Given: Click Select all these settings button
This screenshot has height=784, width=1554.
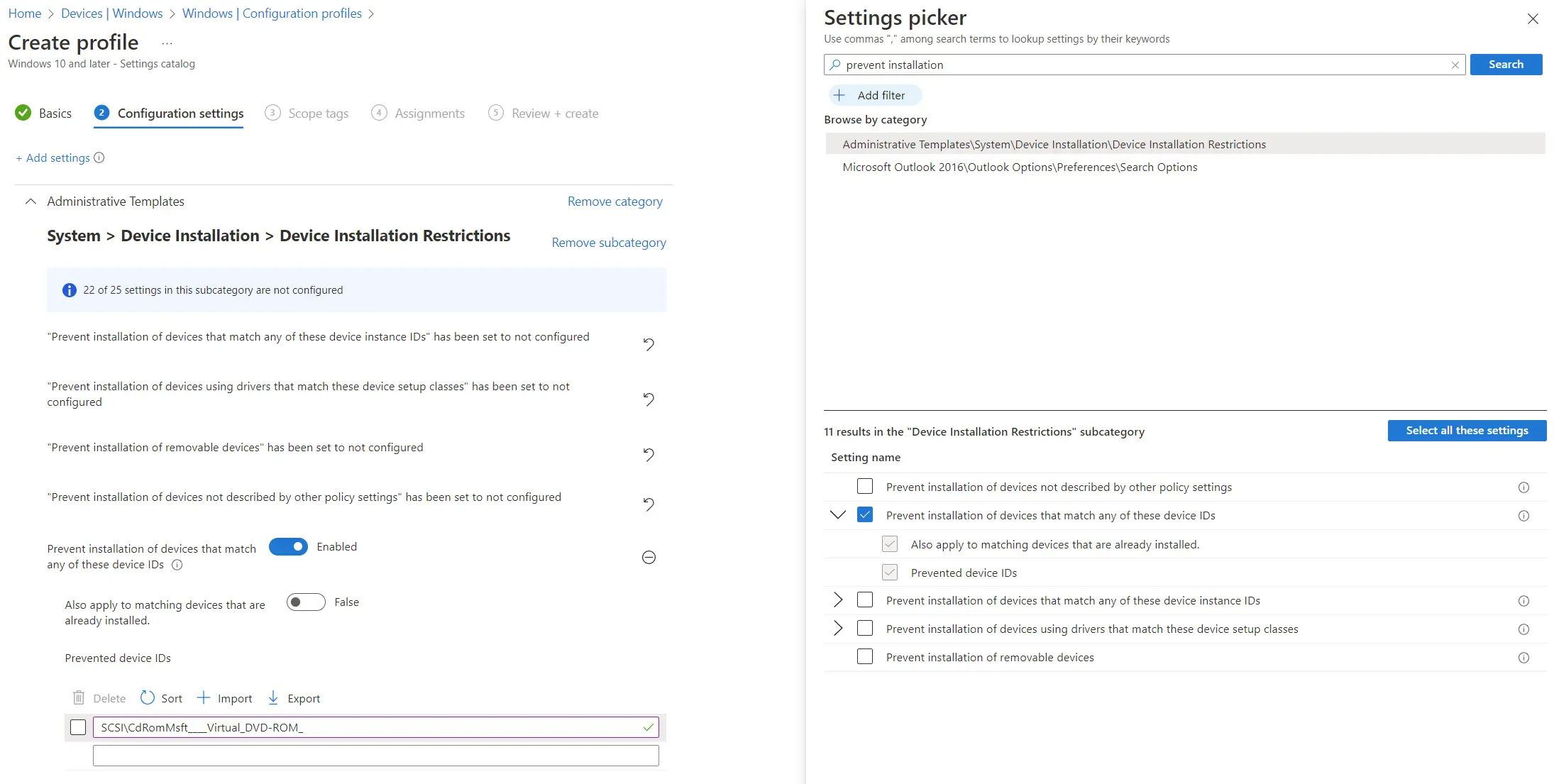Looking at the screenshot, I should pos(1467,431).
